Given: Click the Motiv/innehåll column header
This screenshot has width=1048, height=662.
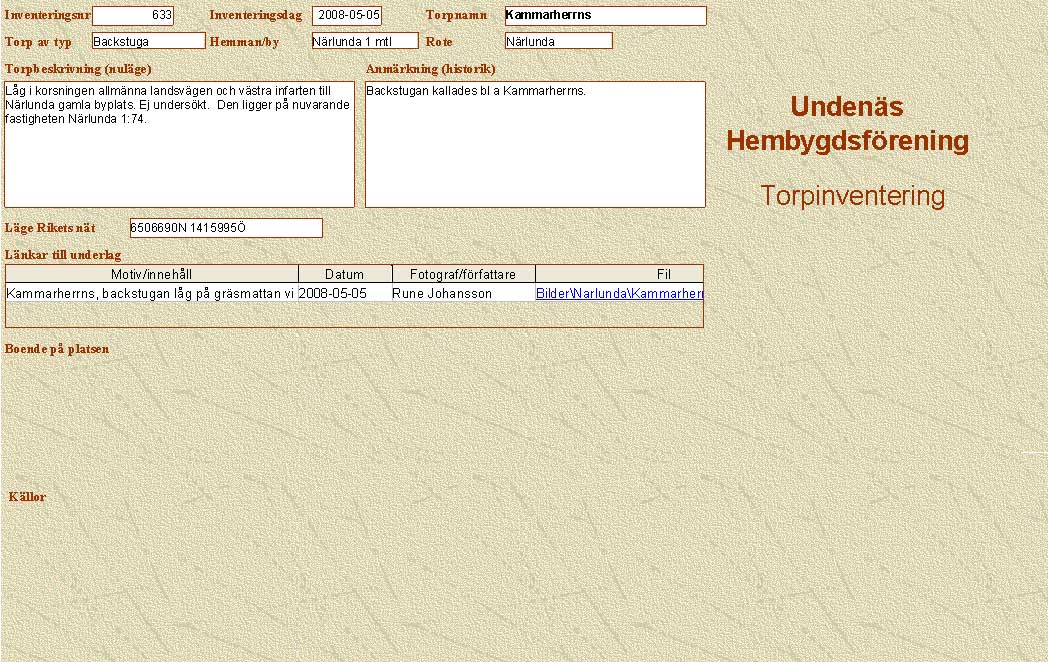Looking at the screenshot, I should click(x=152, y=274).
